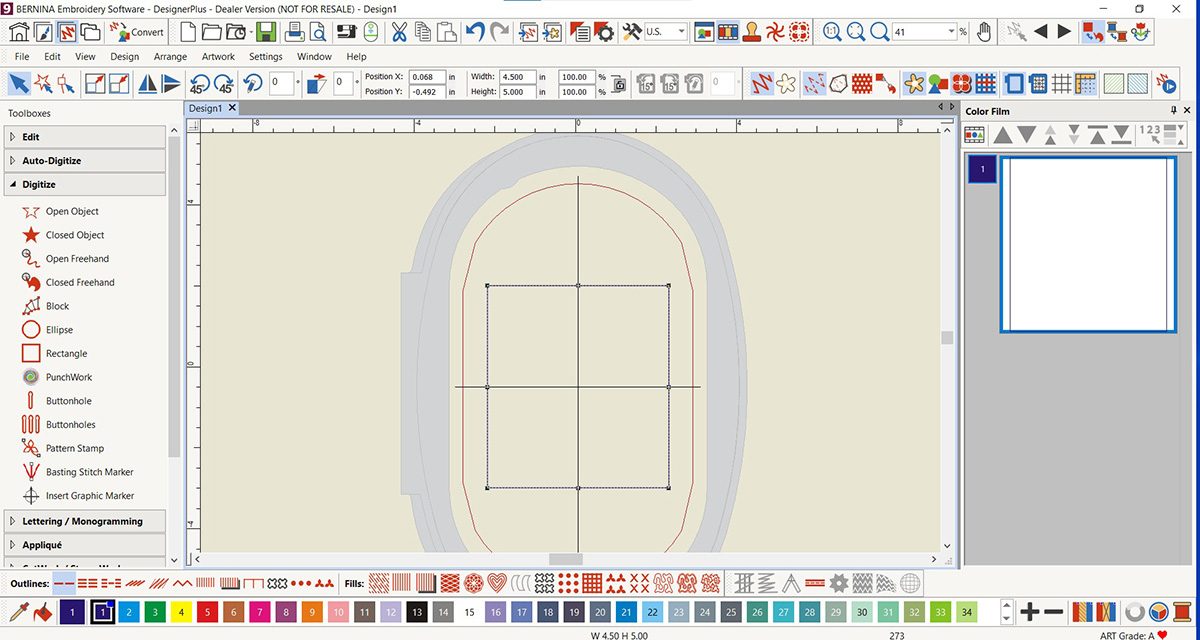Open options via tools hammer icon
Screen dimensions: 1200x640
pos(631,32)
